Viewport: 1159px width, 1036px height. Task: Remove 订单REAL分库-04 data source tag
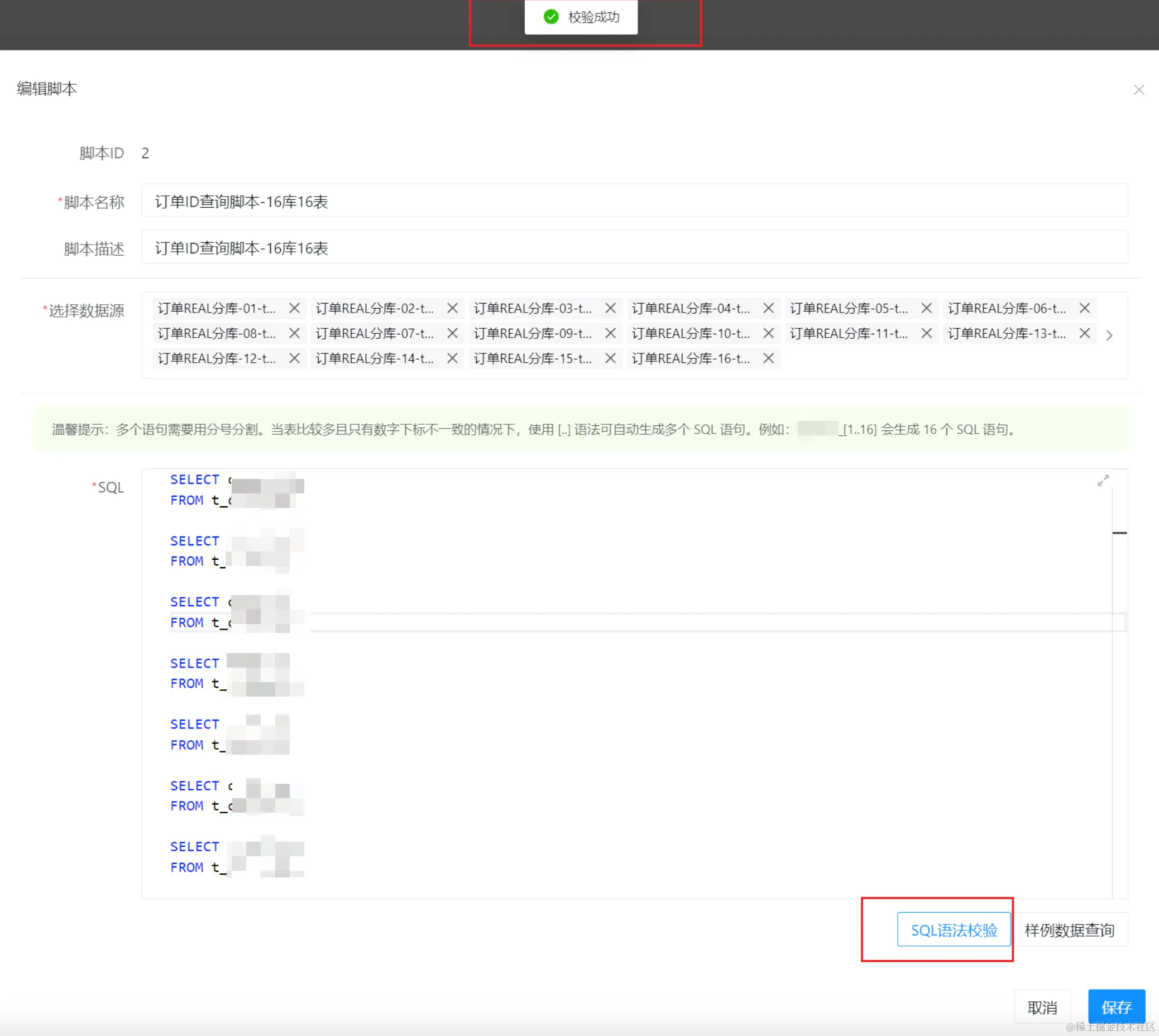pyautogui.click(x=769, y=308)
